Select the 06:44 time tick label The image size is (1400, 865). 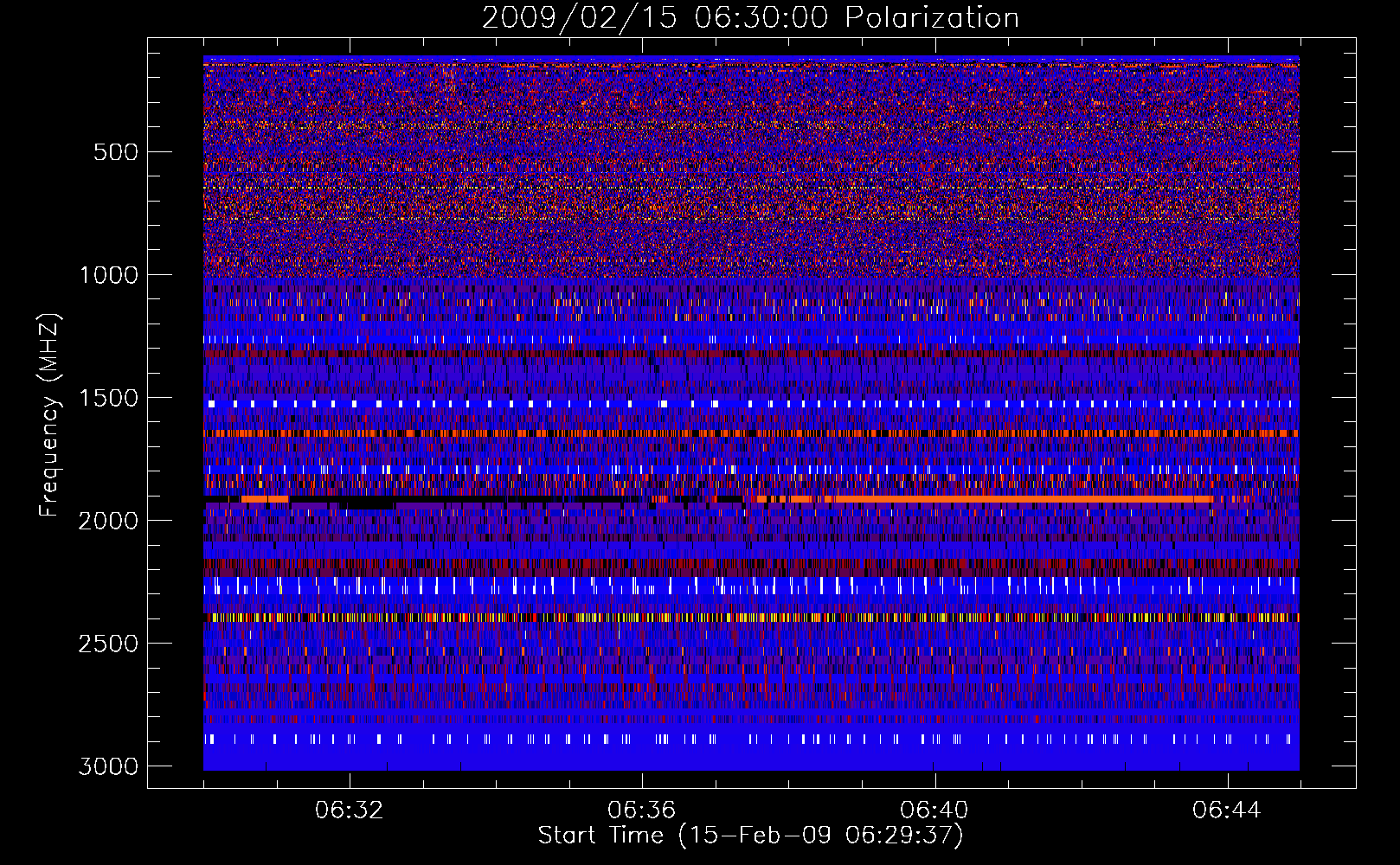1227,811
